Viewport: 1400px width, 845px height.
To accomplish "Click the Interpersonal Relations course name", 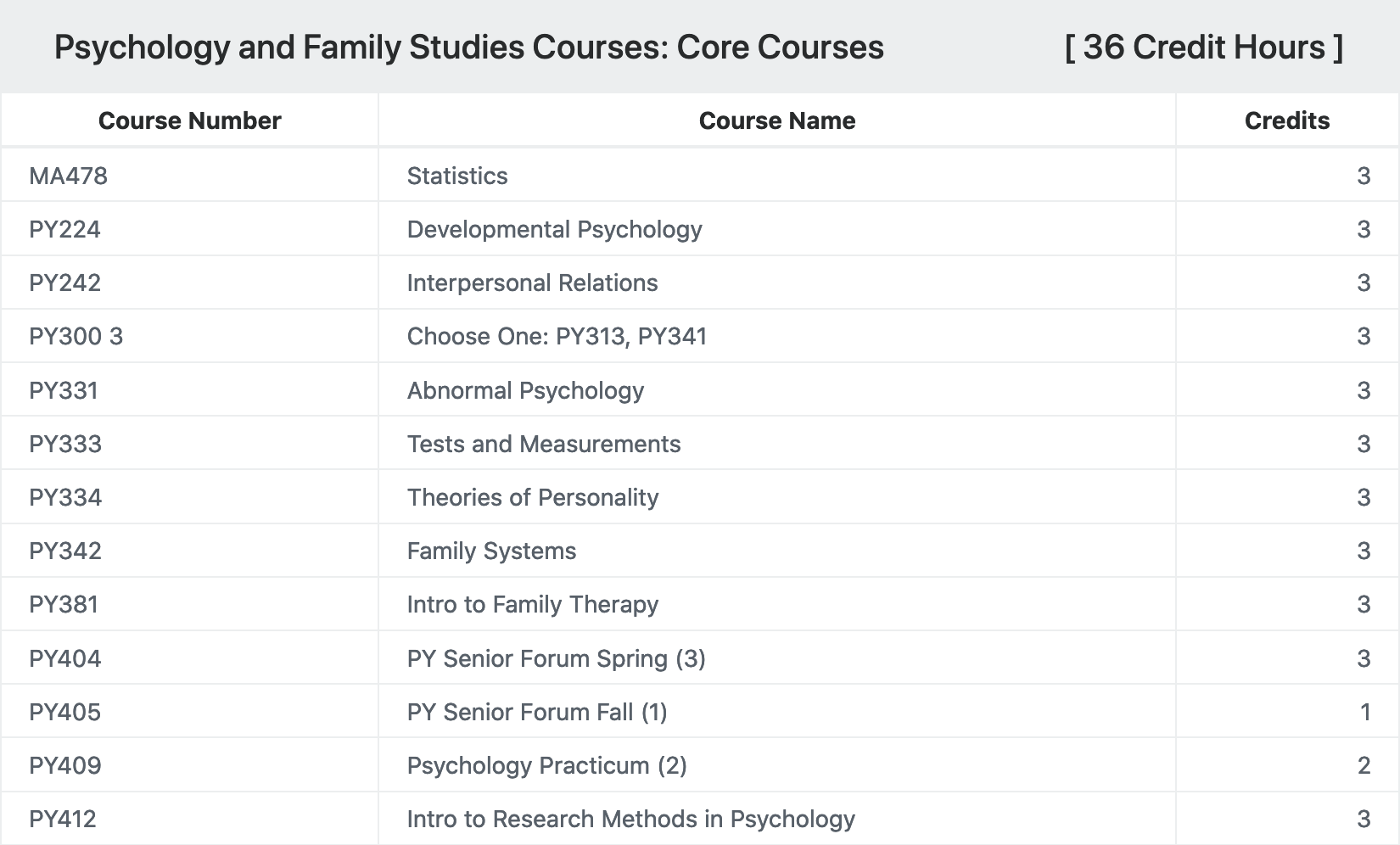I will tap(532, 283).
